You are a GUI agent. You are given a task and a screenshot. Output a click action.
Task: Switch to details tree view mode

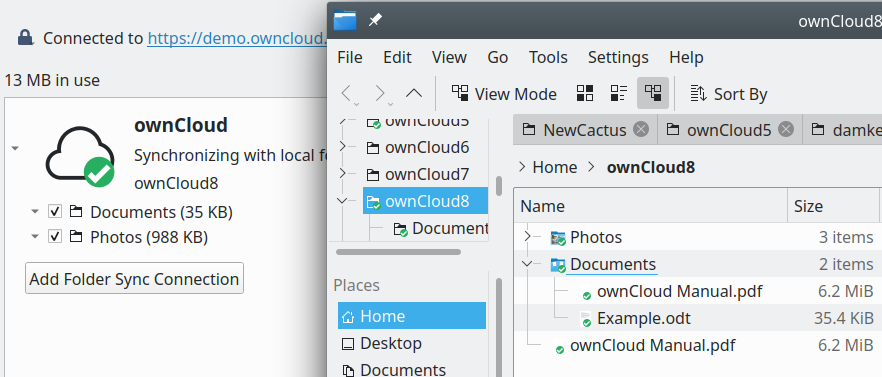point(653,93)
